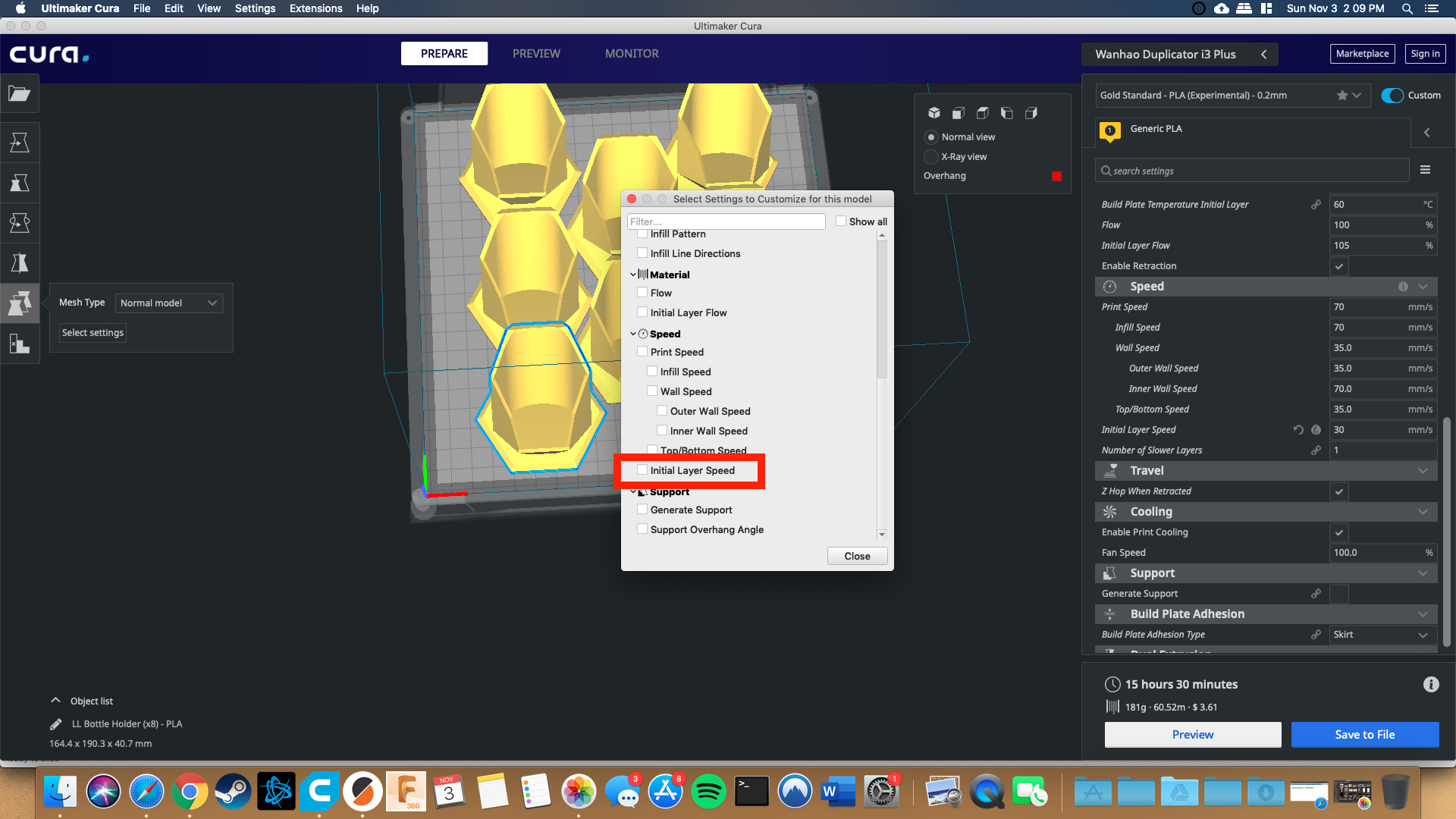This screenshot has width=1456, height=819.
Task: Open the Mesh Type dropdown
Action: click(x=168, y=303)
